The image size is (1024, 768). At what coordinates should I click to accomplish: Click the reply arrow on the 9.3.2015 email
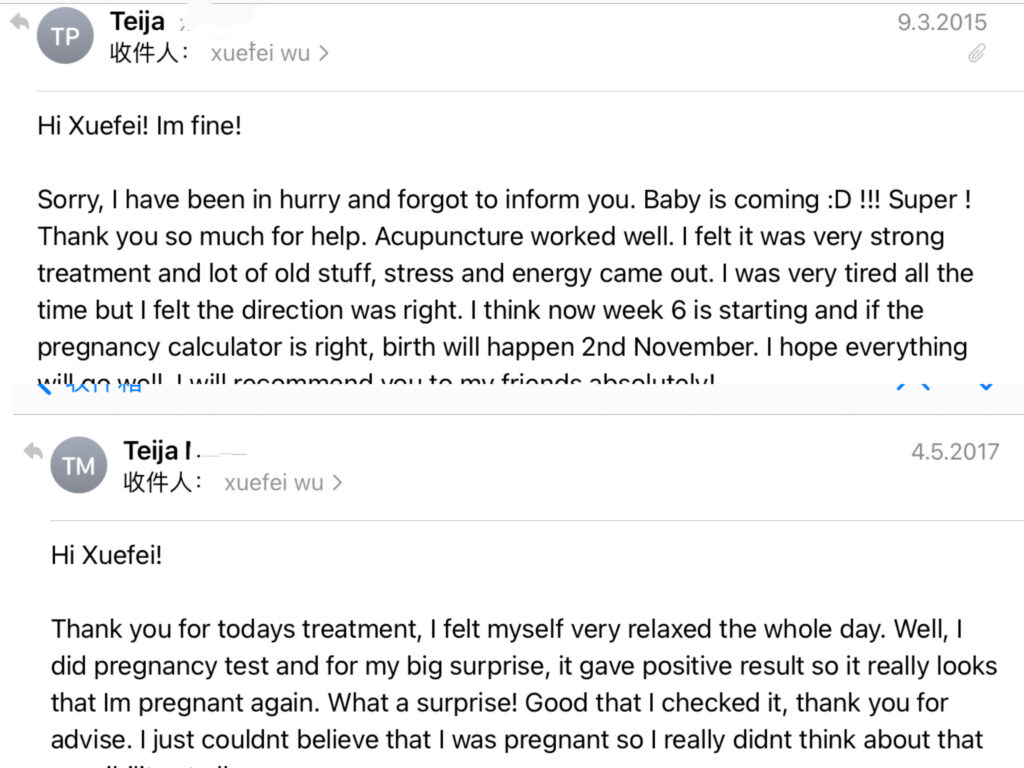19,22
